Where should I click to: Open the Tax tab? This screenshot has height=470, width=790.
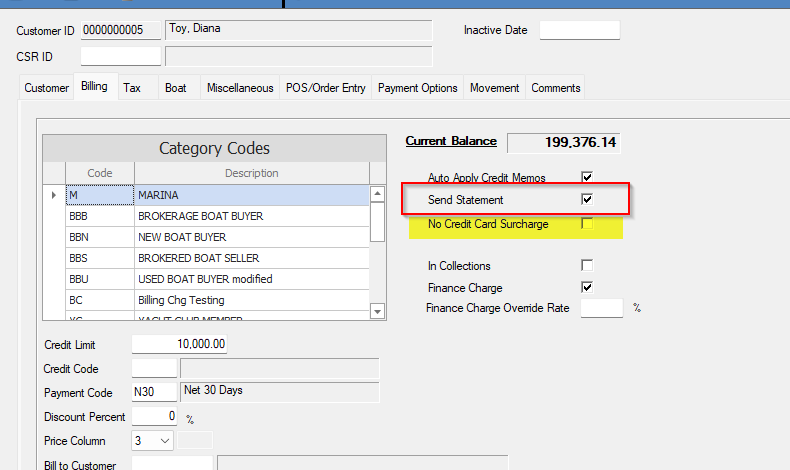132,88
